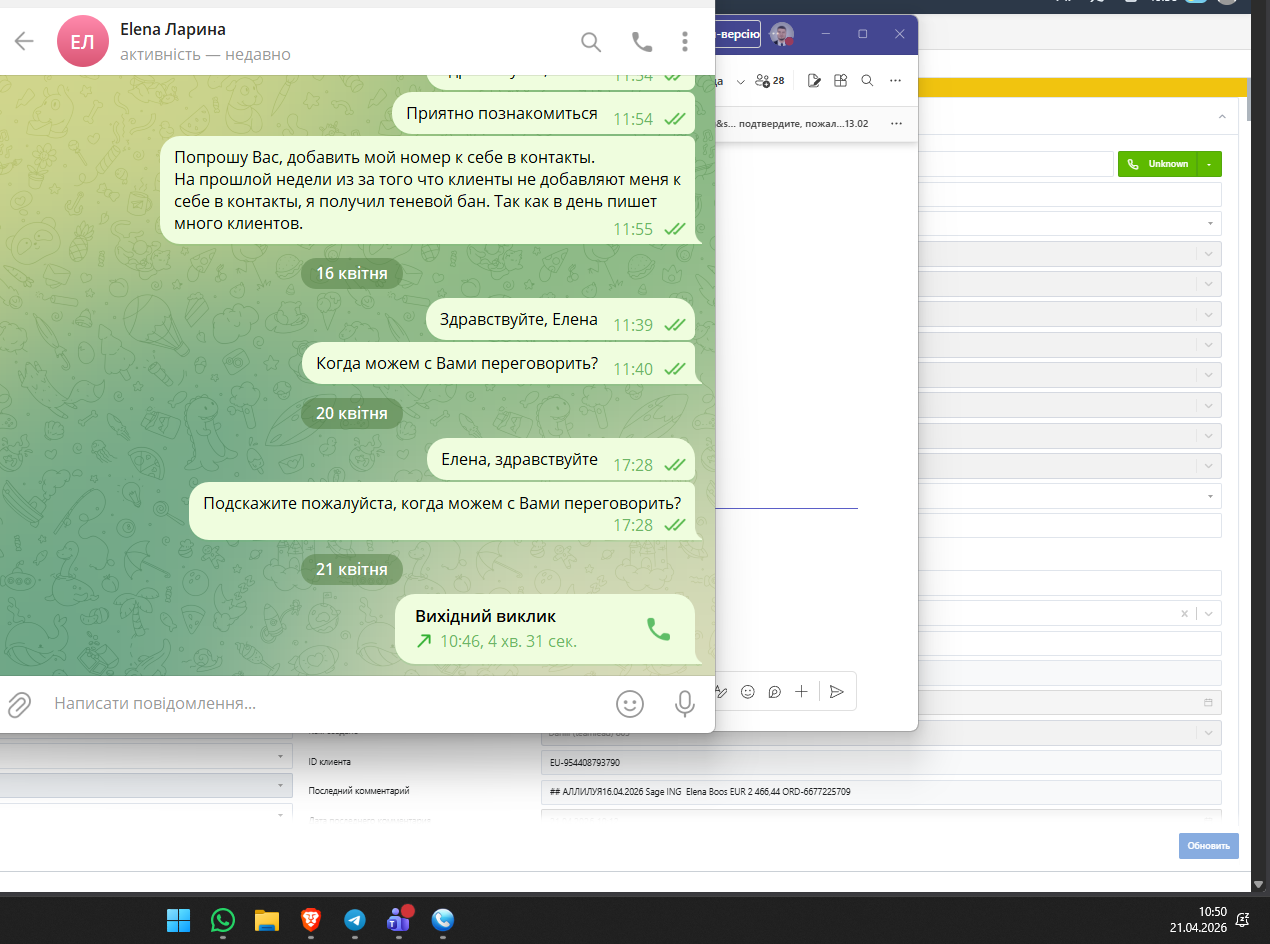Open Brave browser from the taskbar
The height and width of the screenshot is (944, 1270).
310,919
